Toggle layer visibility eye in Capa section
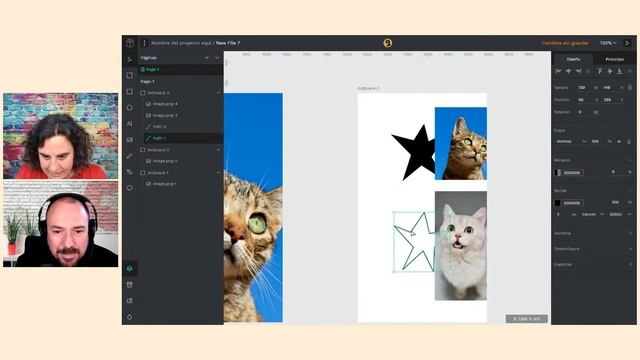 [619, 142]
